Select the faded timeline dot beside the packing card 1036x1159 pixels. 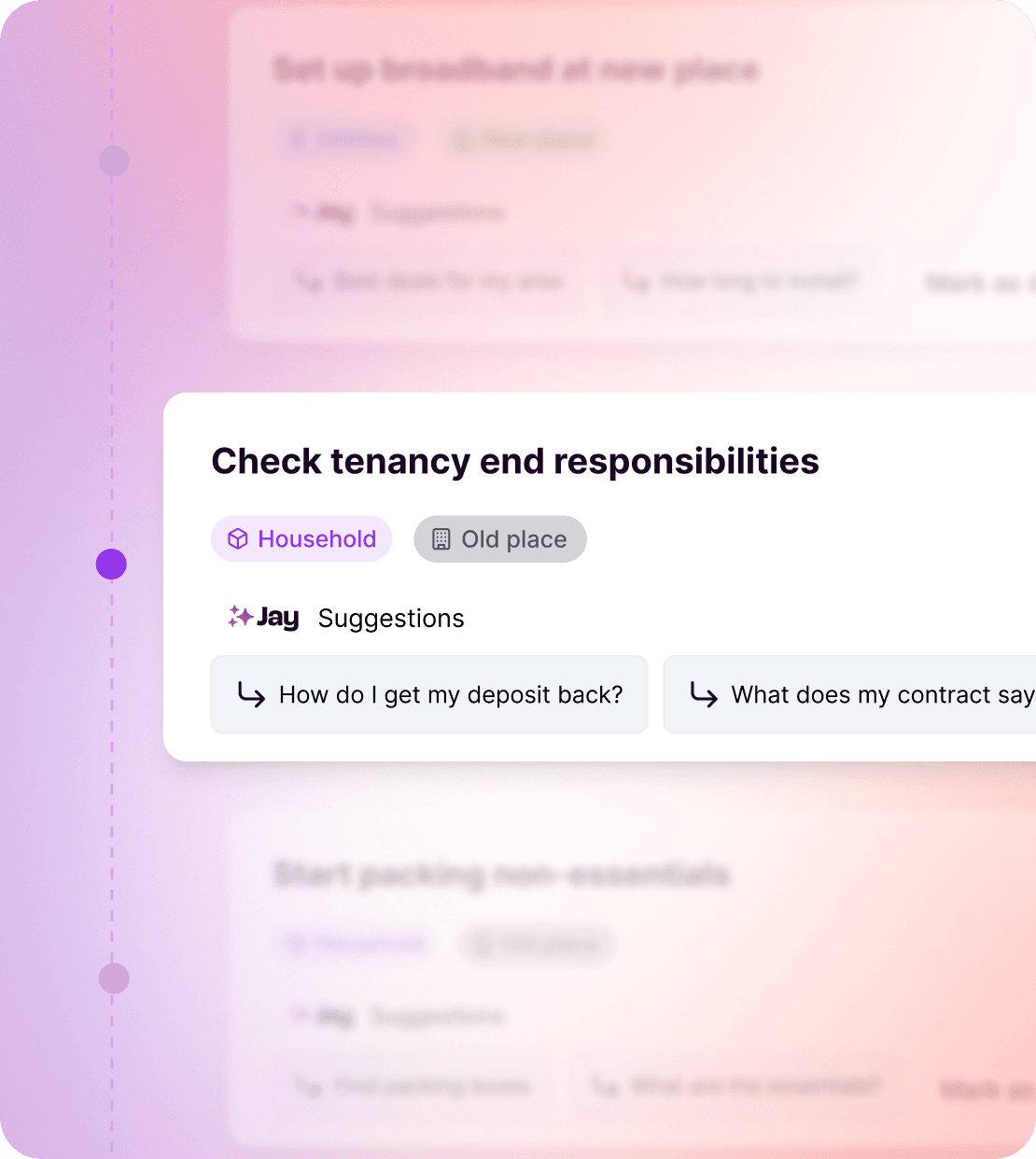pos(114,979)
